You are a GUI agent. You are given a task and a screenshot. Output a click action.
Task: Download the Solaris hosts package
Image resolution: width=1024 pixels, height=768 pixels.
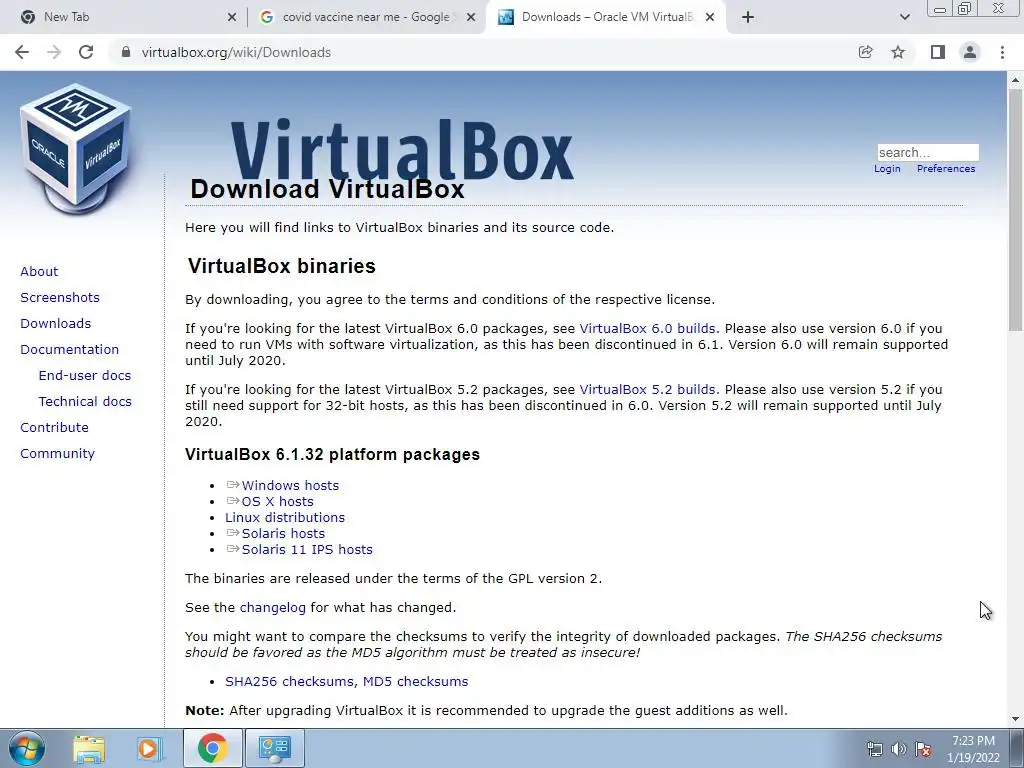pos(283,534)
